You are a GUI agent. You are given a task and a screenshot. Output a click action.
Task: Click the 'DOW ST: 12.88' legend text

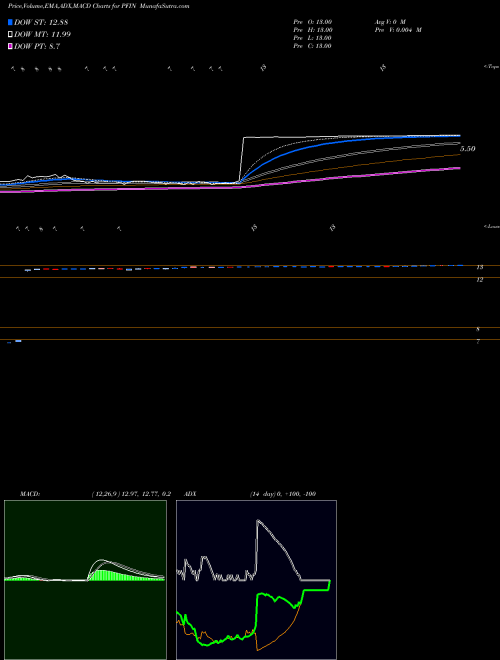coord(41,22)
